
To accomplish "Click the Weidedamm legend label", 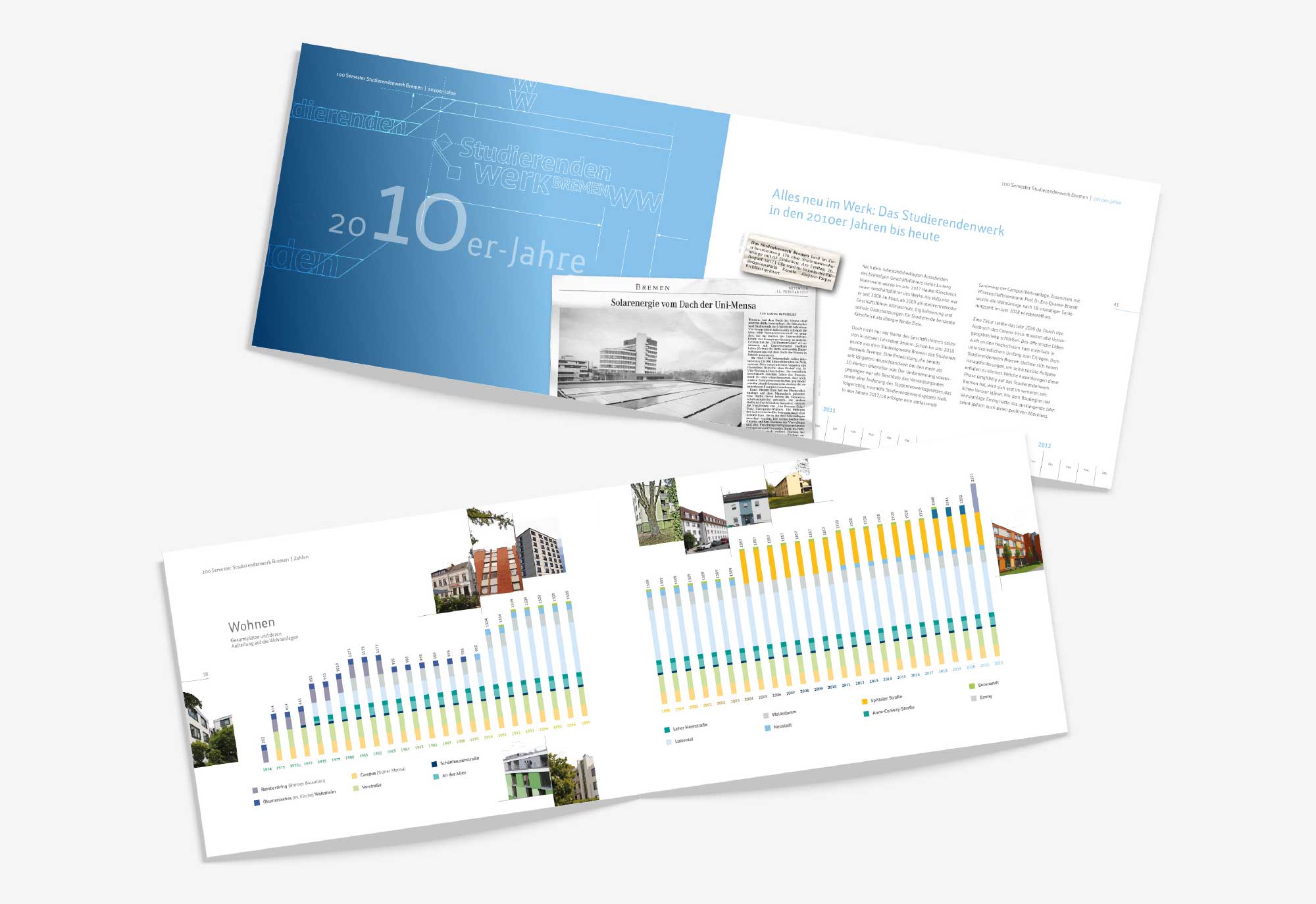I will click(x=784, y=713).
